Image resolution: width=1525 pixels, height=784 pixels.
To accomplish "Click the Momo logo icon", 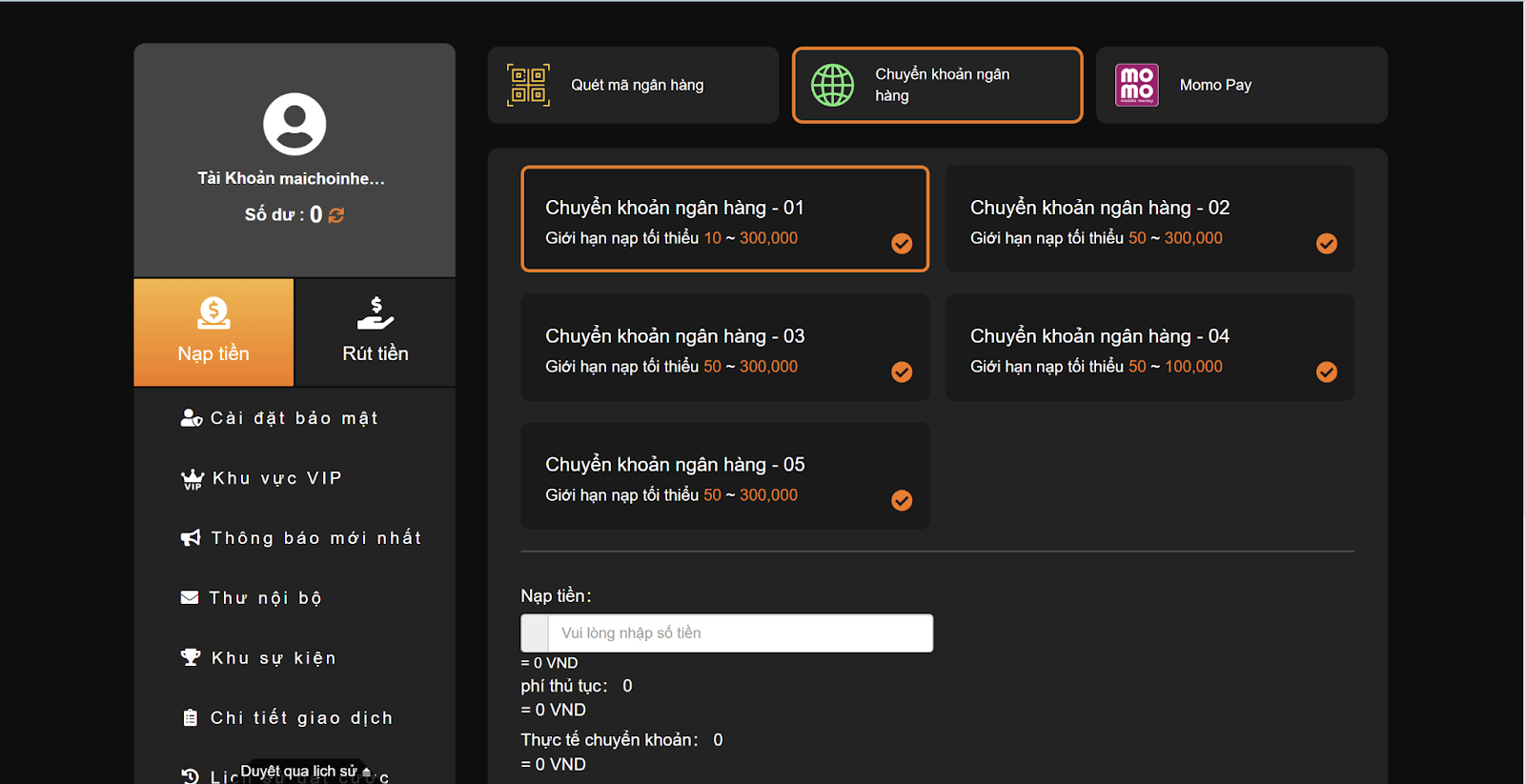I will (x=1137, y=85).
